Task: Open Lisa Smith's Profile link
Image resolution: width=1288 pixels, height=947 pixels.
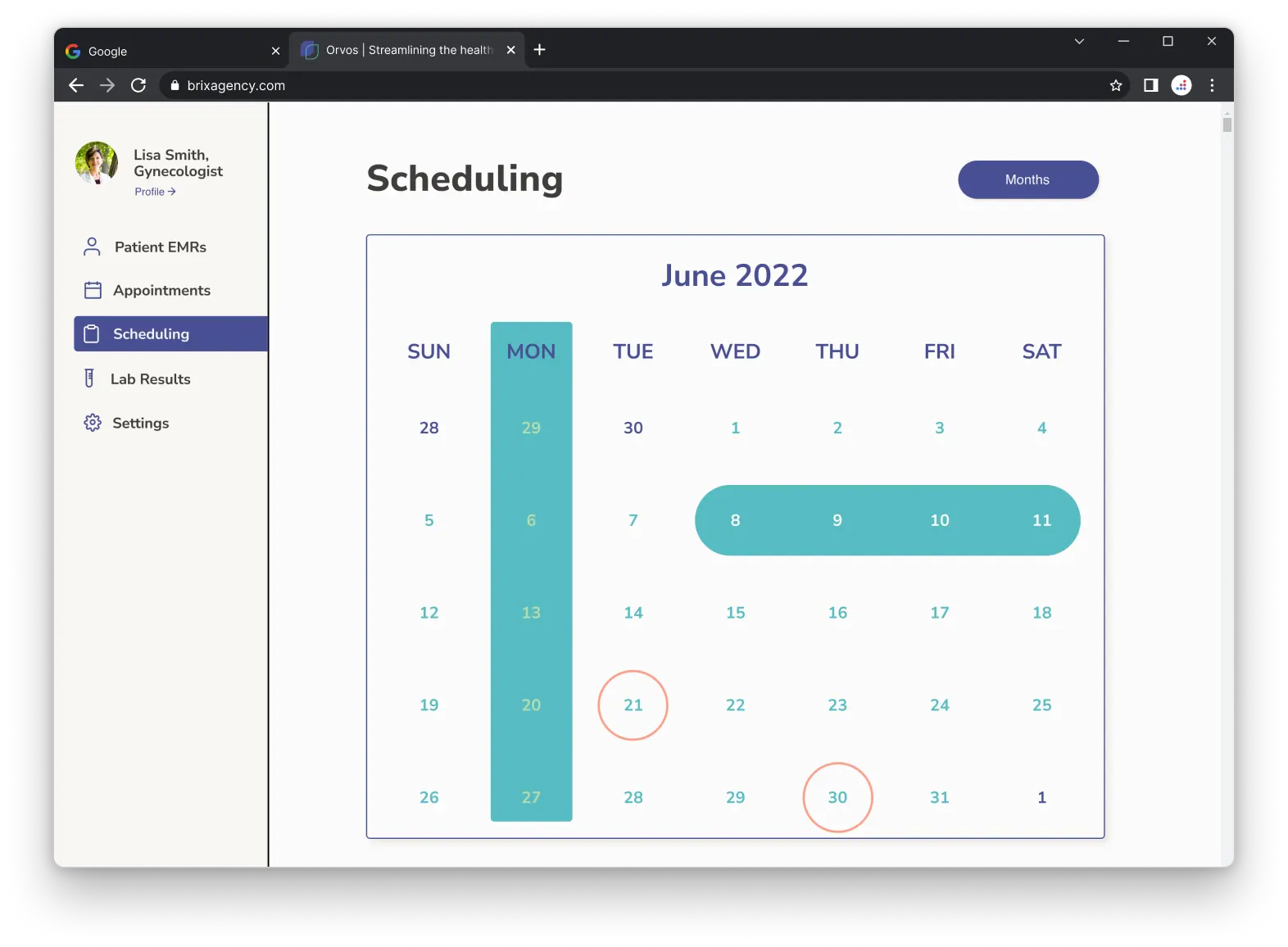Action: 155,192
